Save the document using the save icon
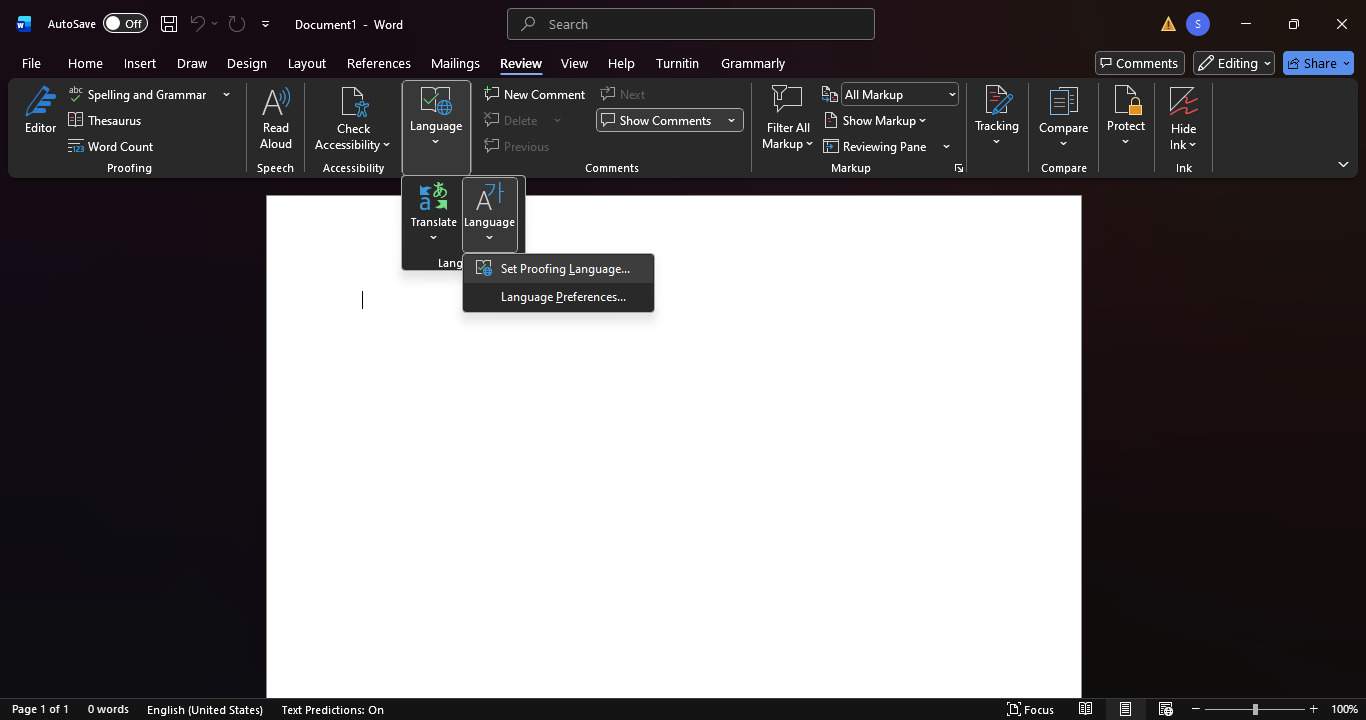1366x720 pixels. (169, 24)
